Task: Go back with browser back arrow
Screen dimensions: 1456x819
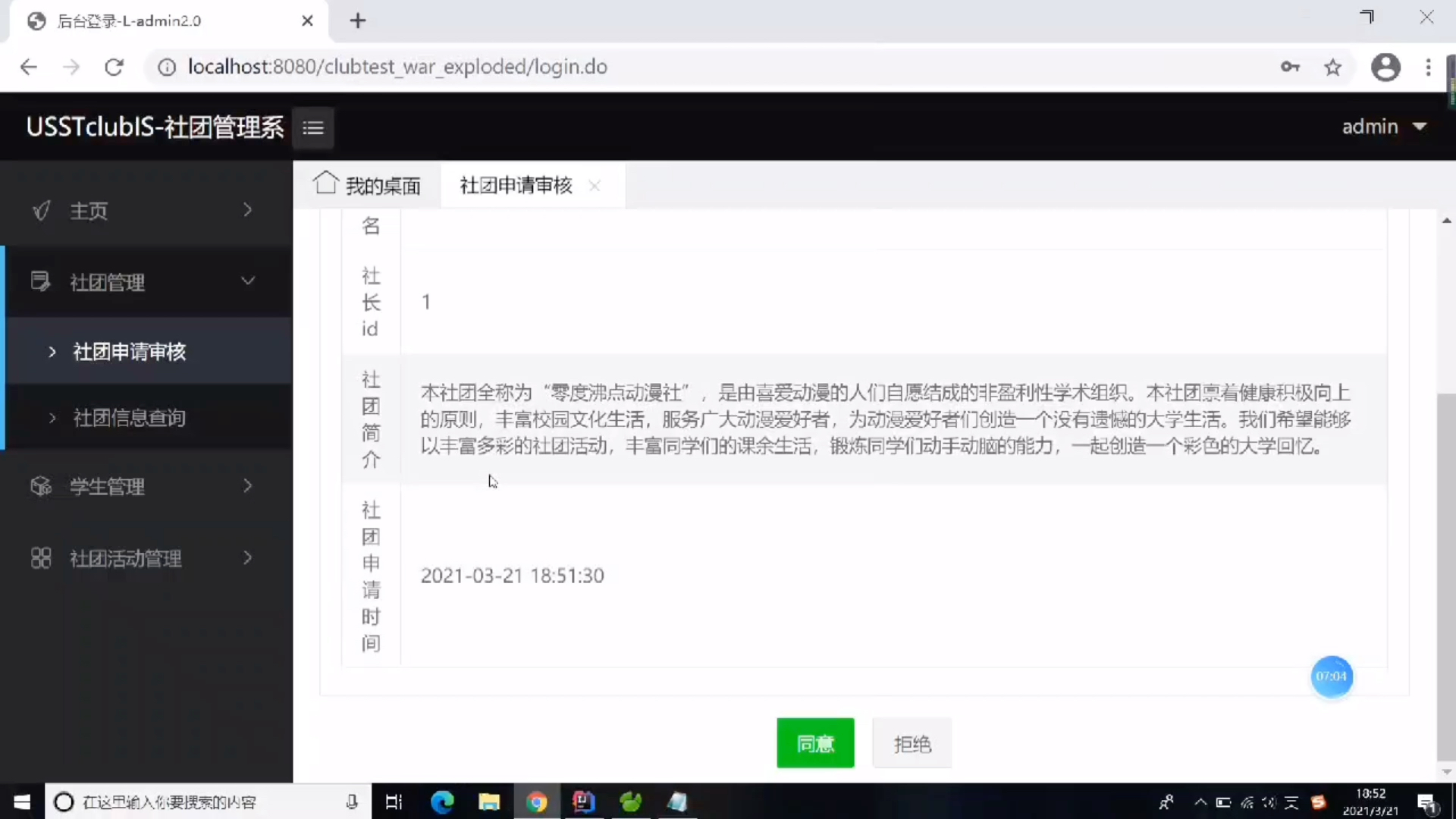Action: 29,67
